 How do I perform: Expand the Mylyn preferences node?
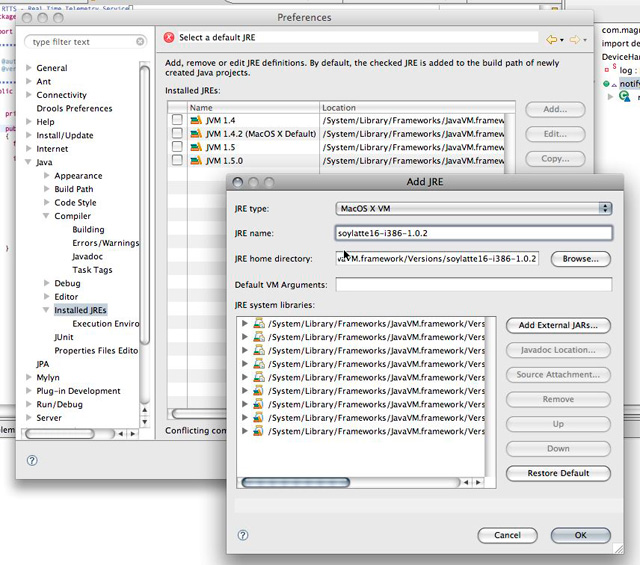(29, 377)
